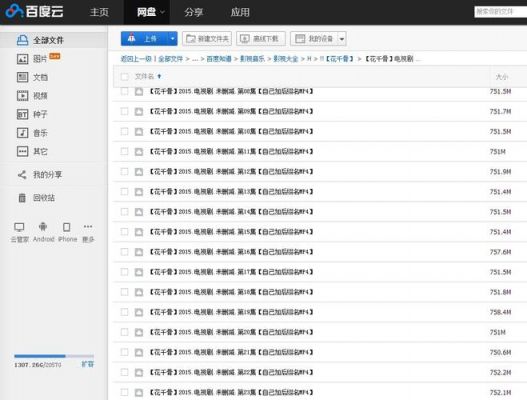
Task: Click the 扩容 expand storage link
Action: click(88, 364)
